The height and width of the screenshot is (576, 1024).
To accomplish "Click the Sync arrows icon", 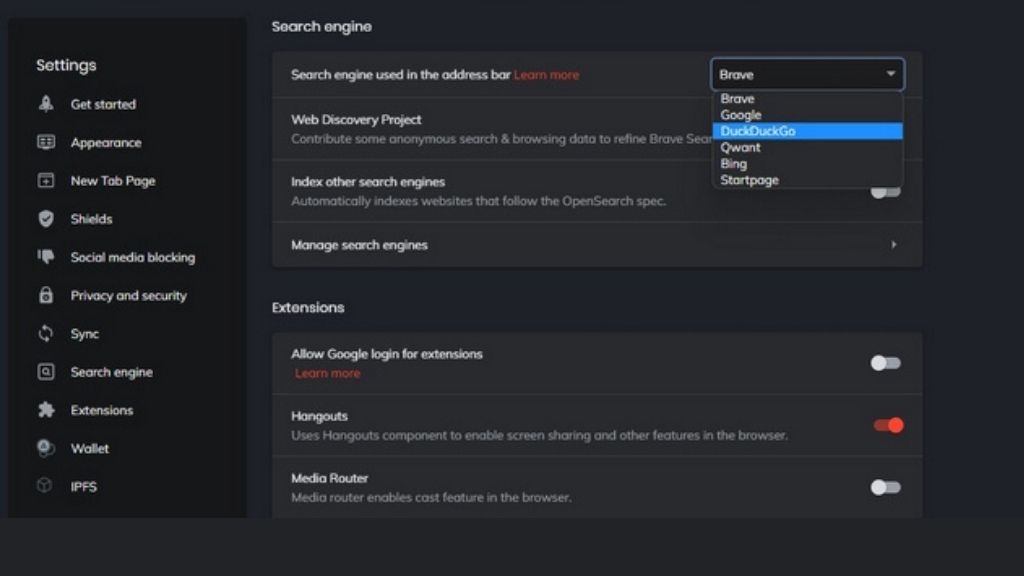I will pyautogui.click(x=46, y=333).
